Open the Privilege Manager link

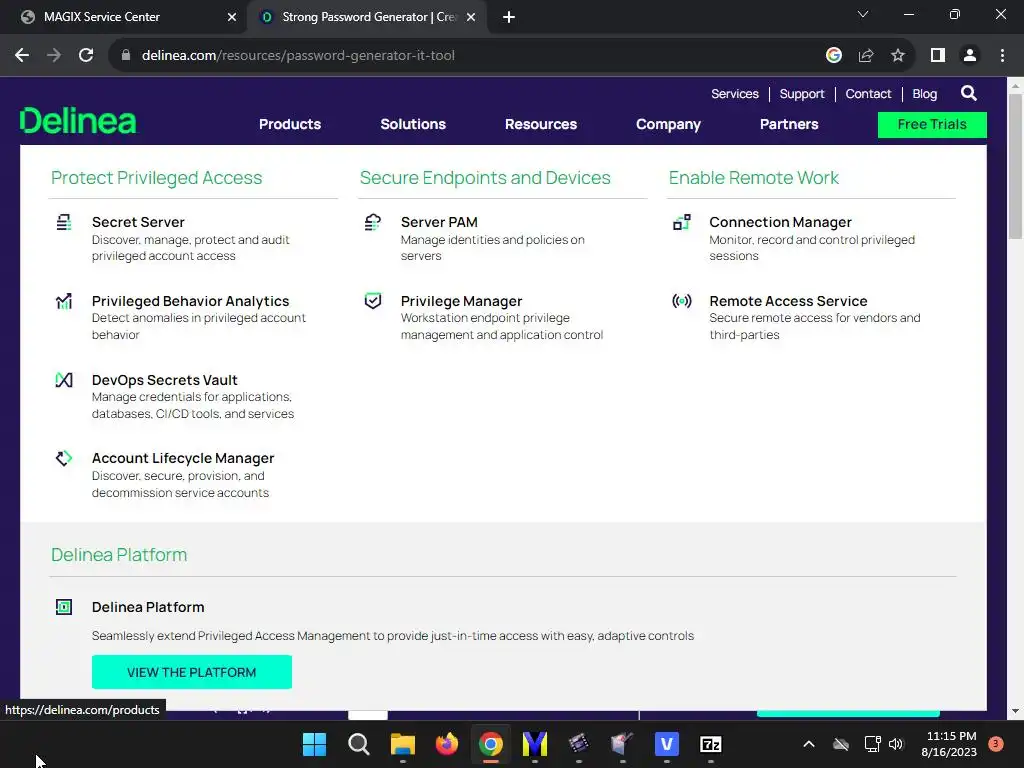[461, 301]
